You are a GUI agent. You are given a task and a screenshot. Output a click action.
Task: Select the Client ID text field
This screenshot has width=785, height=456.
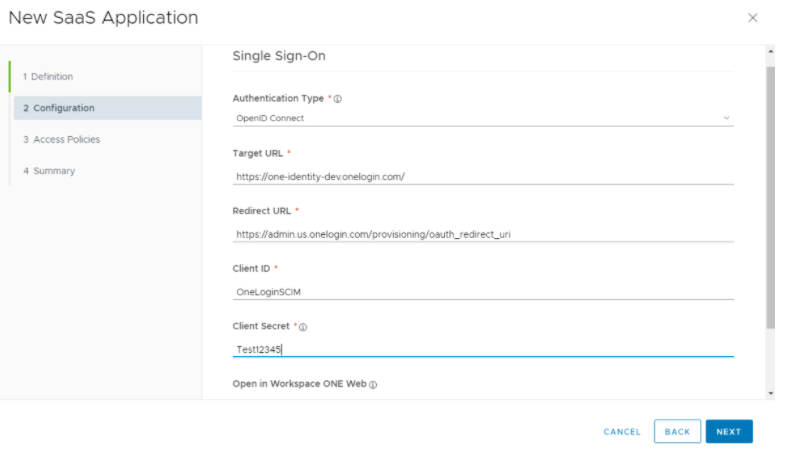(482, 291)
